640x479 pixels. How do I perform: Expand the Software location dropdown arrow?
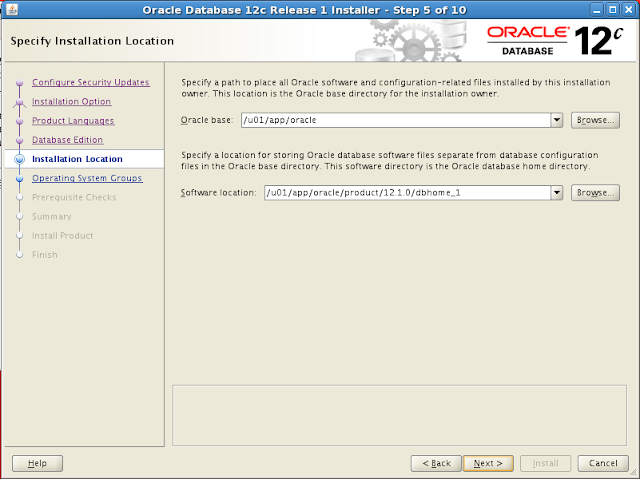[x=557, y=193]
